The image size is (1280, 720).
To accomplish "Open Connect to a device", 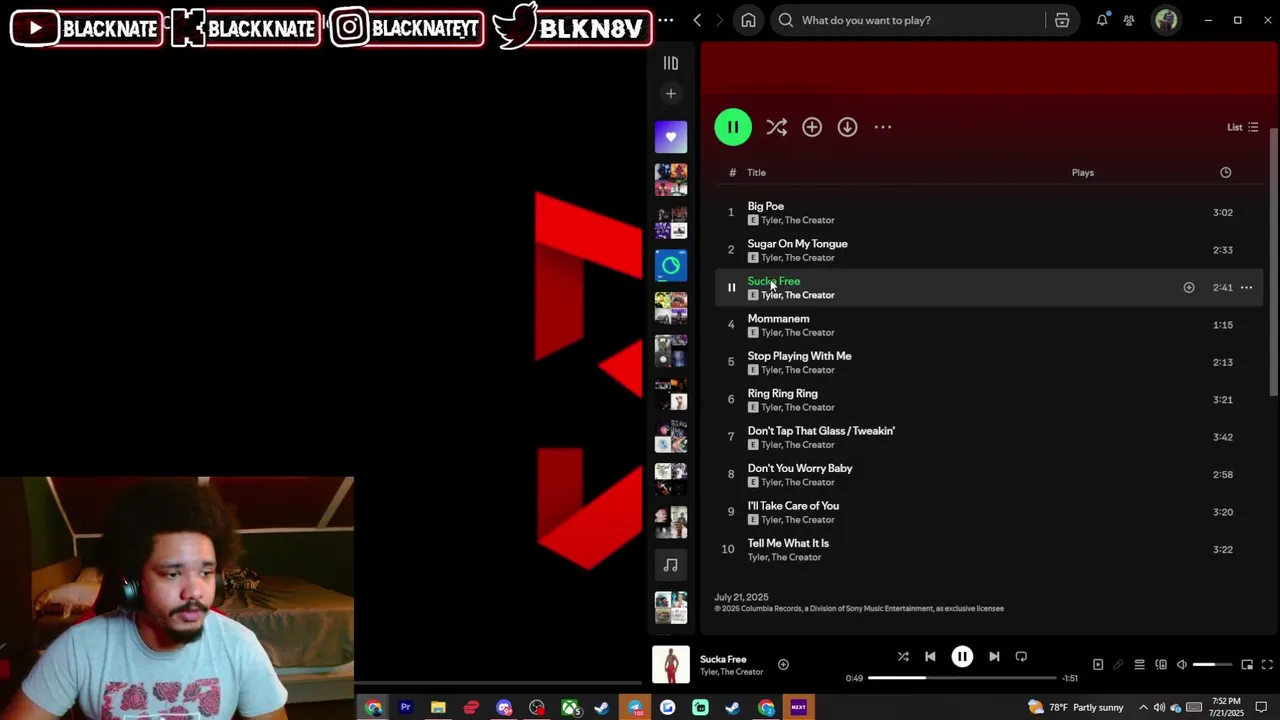I will (1161, 665).
